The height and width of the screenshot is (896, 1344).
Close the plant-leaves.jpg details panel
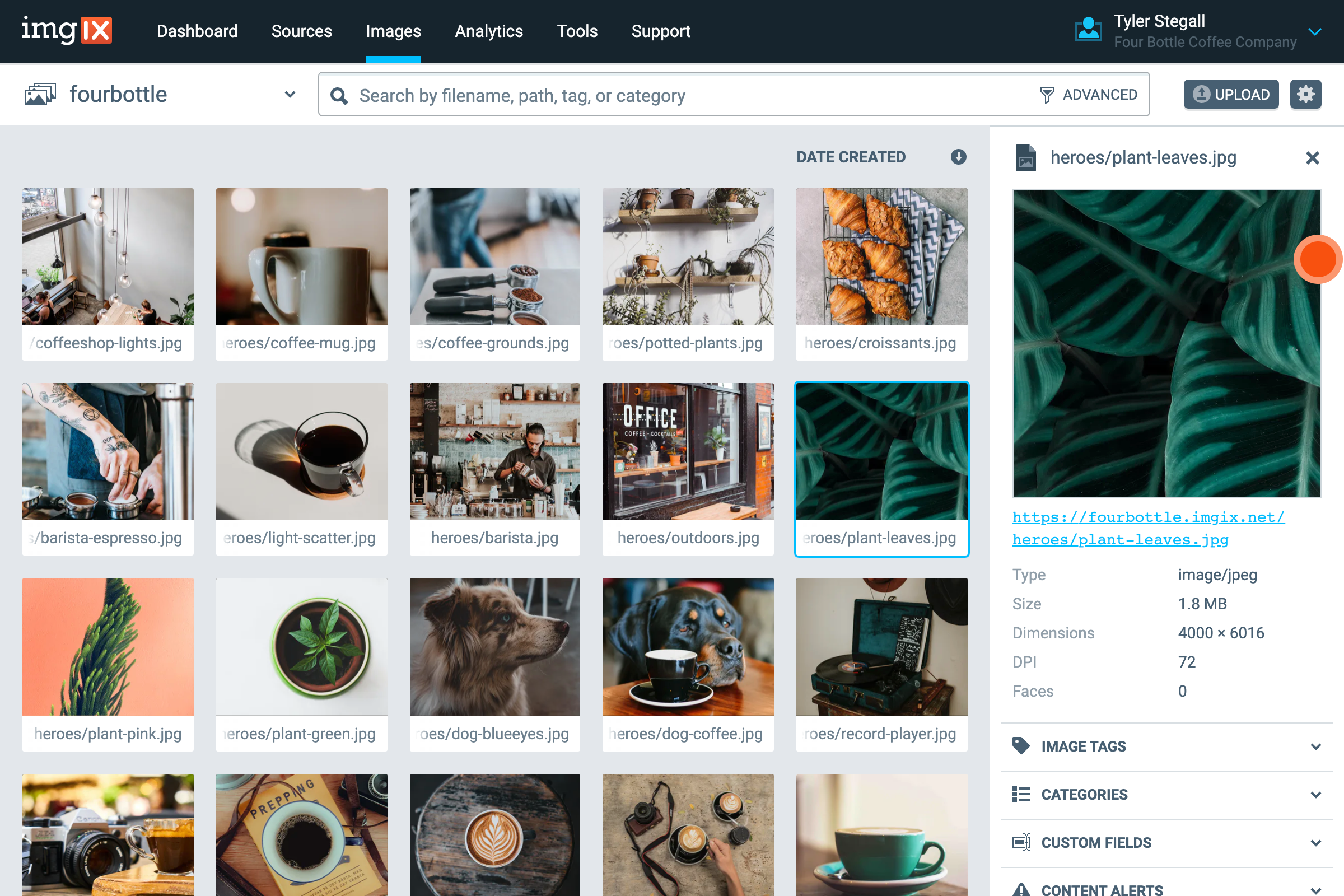click(x=1312, y=158)
